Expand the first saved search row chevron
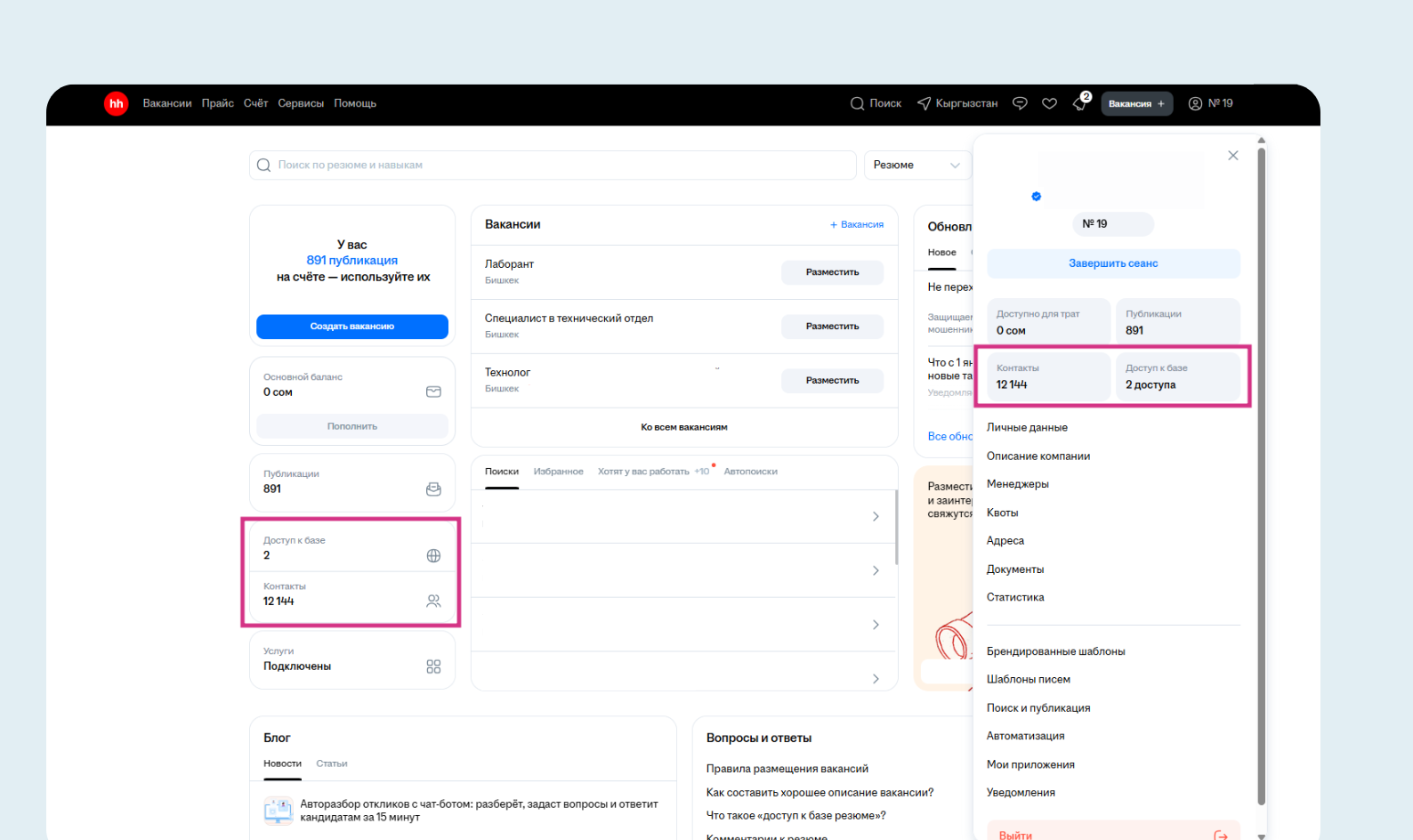 pos(876,516)
